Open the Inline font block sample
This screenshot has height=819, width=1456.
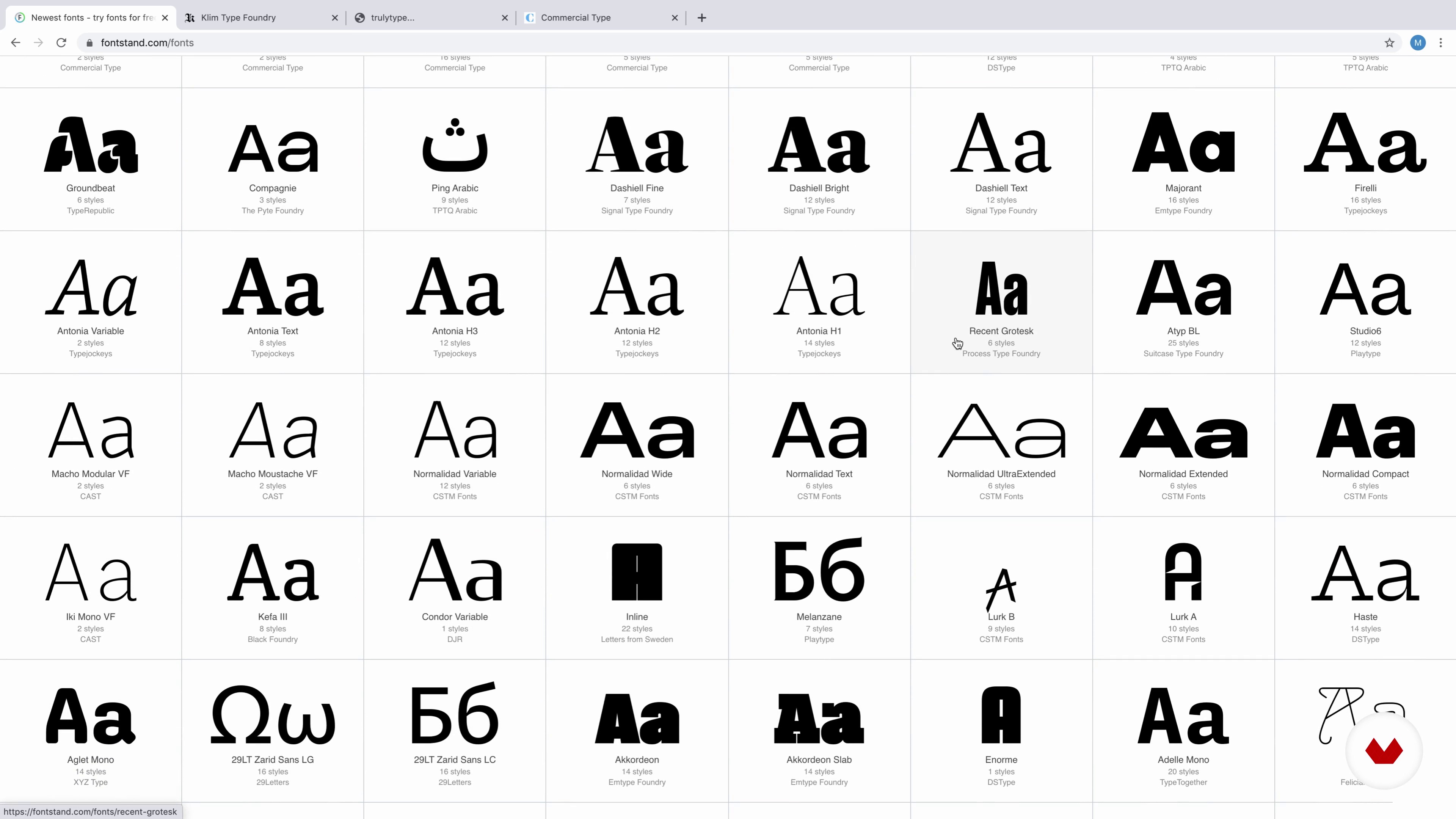(x=637, y=571)
